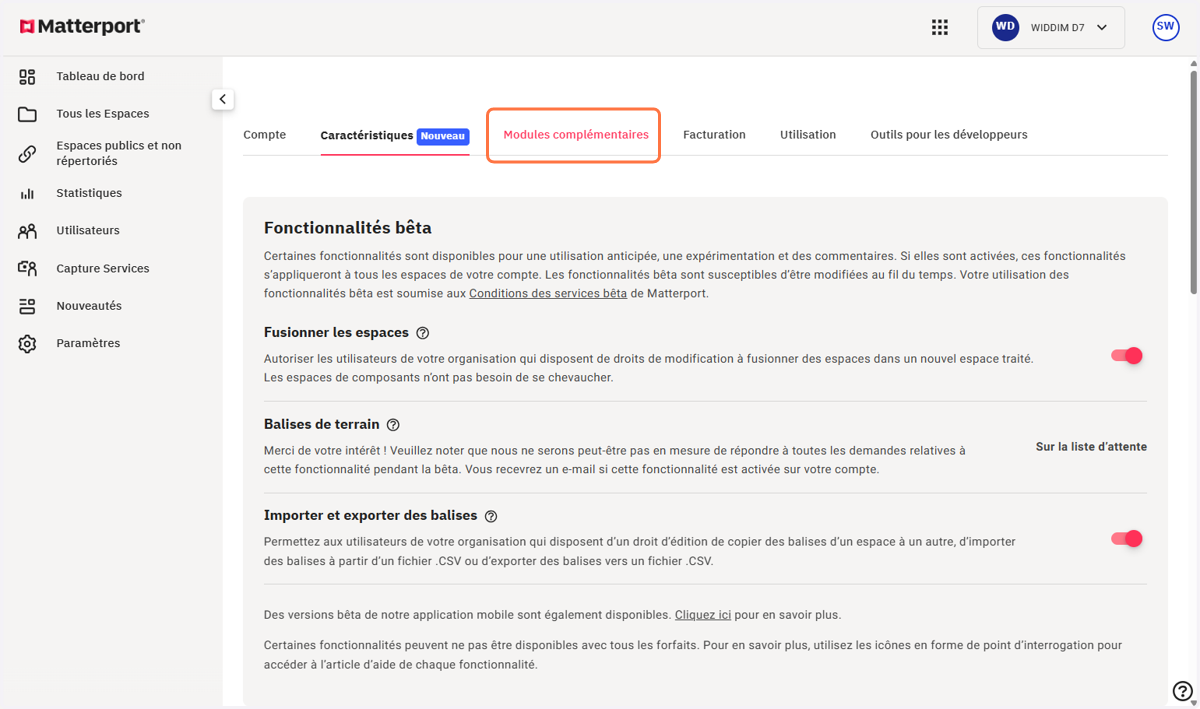The image size is (1200, 709).
Task: Open Tableau de bord in sidebar
Action: [x=100, y=76]
